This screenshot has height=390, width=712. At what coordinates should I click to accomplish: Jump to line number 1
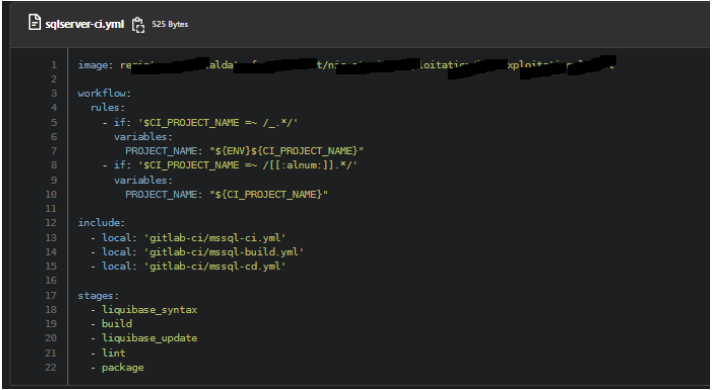[54, 65]
